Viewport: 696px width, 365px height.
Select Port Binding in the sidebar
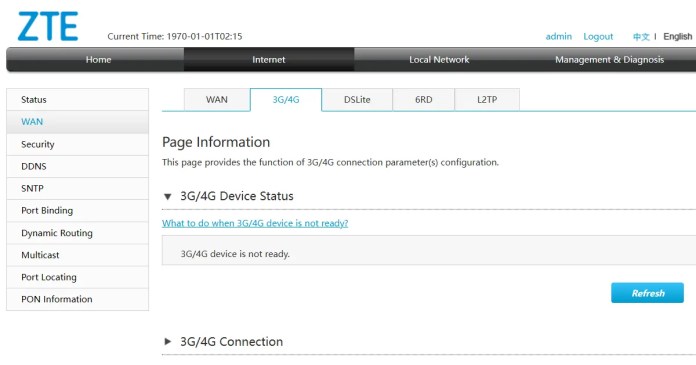coord(78,210)
